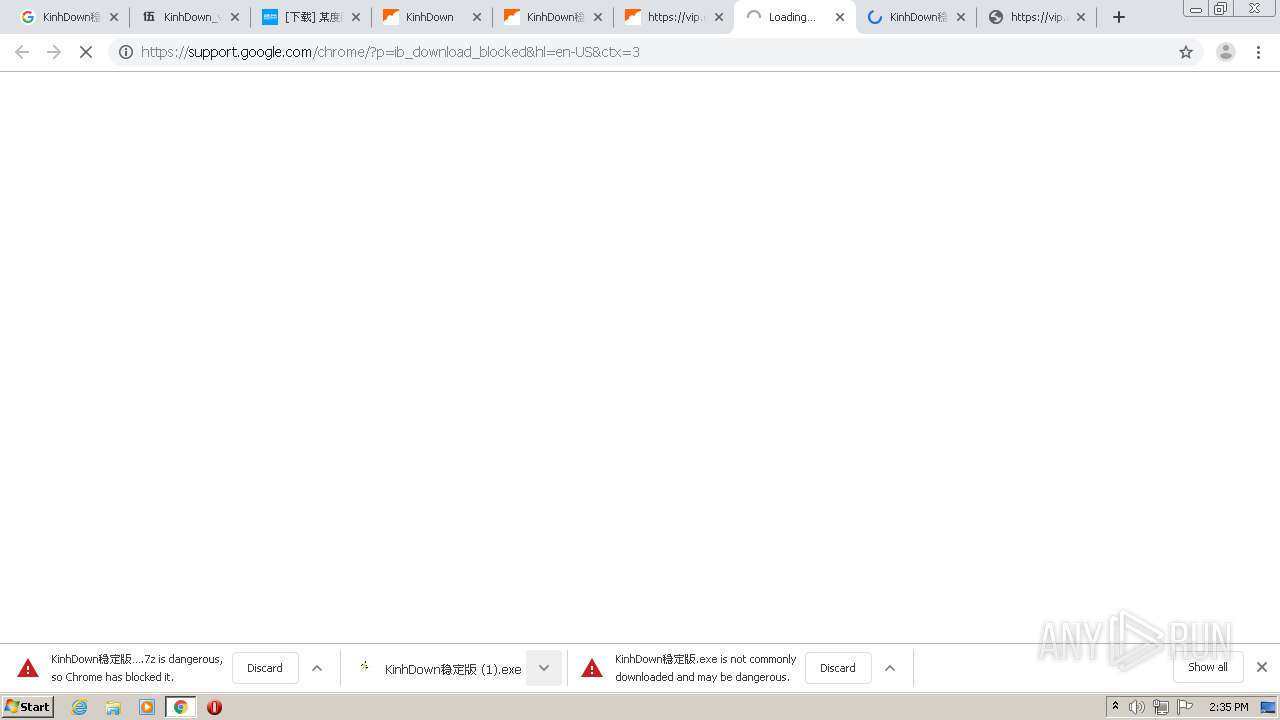Open Chrome three-dot menu
1280x720 pixels.
[1259, 52]
